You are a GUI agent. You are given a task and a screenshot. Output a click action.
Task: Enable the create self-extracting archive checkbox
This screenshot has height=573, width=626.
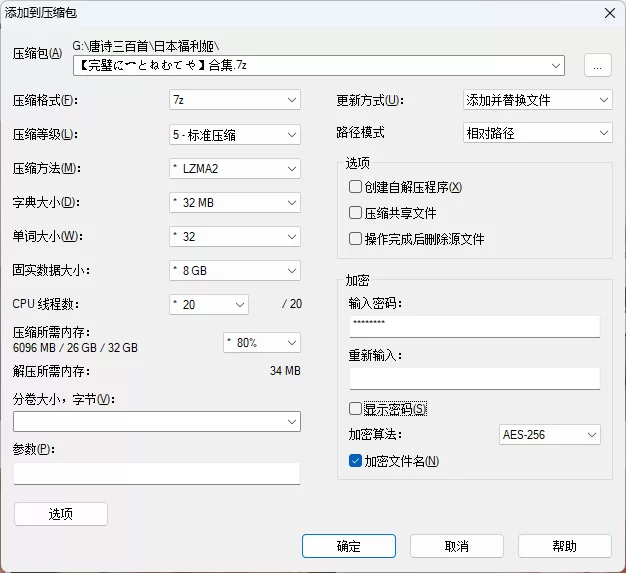tap(355, 187)
